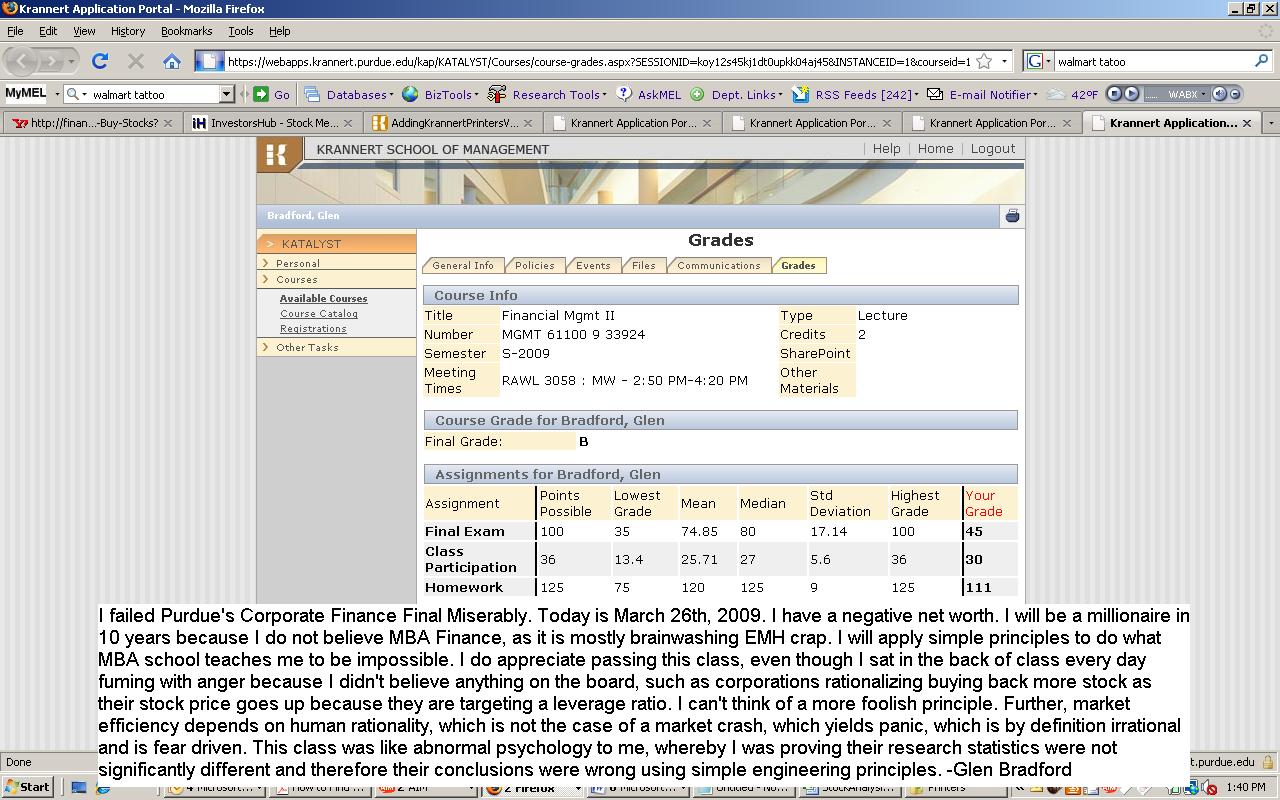This screenshot has width=1280, height=800.
Task: Click the printer icon on the page
Action: (x=1012, y=216)
